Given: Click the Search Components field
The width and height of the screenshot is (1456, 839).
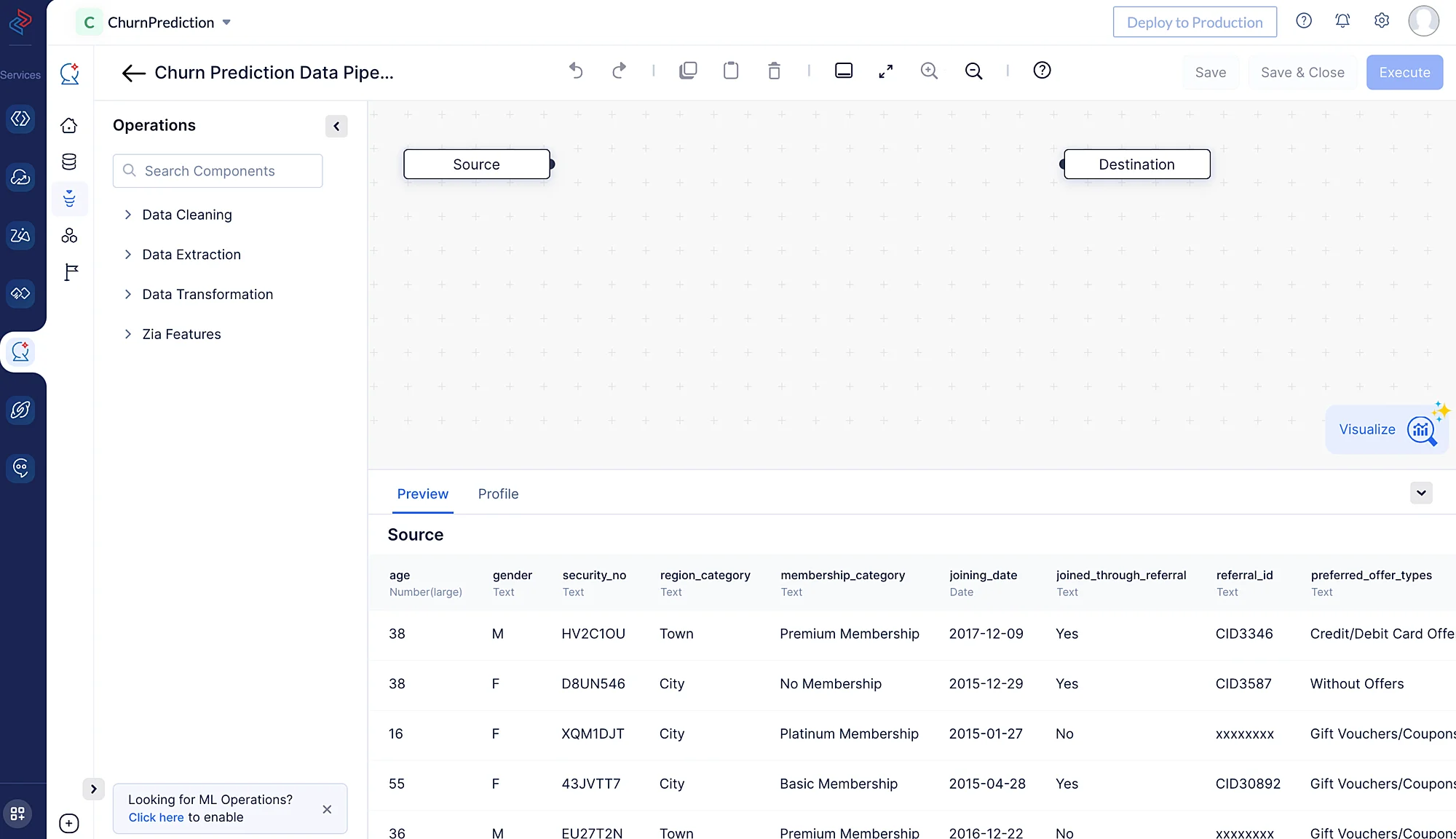Looking at the screenshot, I should (x=218, y=171).
